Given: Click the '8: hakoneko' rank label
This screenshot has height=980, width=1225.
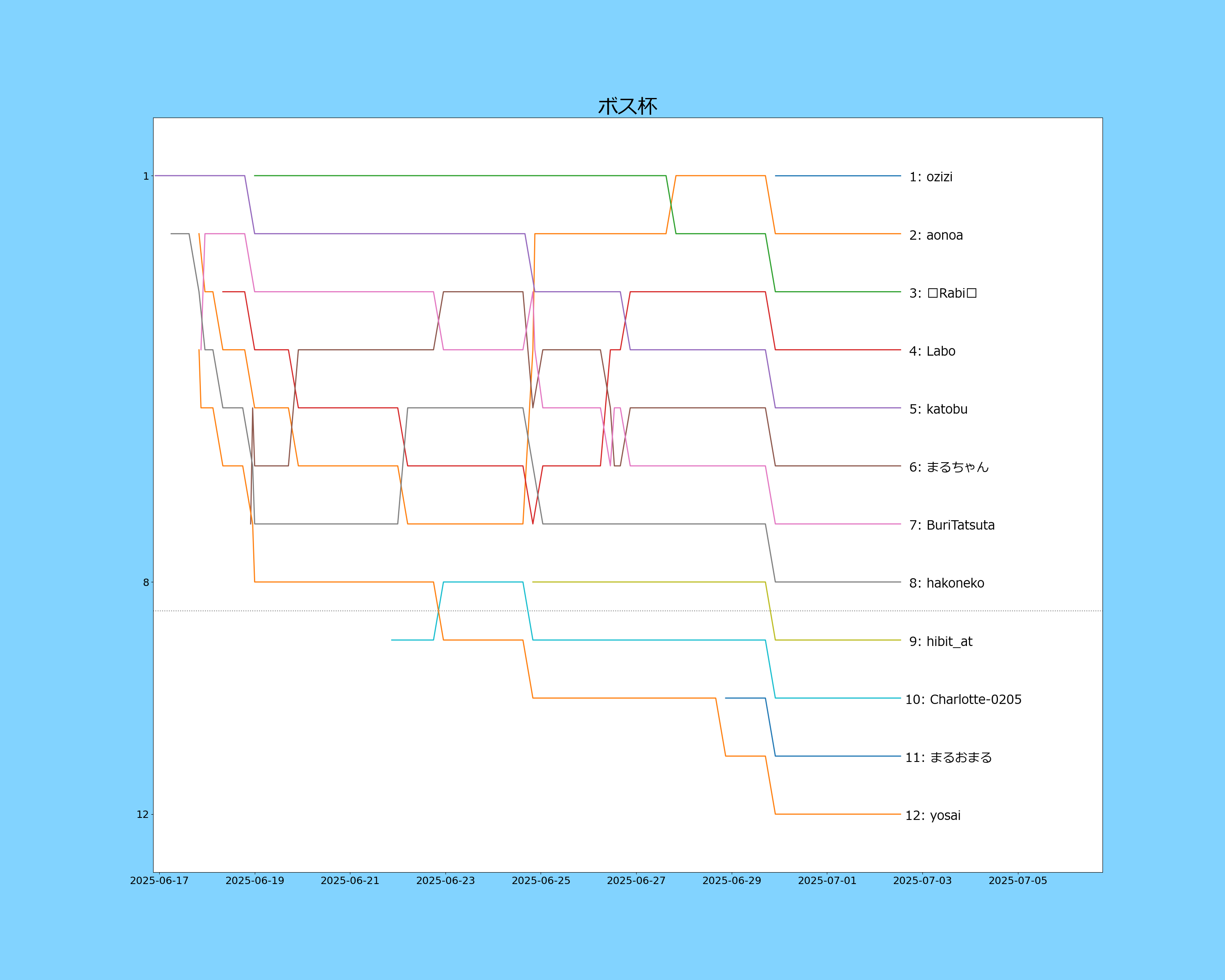Looking at the screenshot, I should coord(947,583).
